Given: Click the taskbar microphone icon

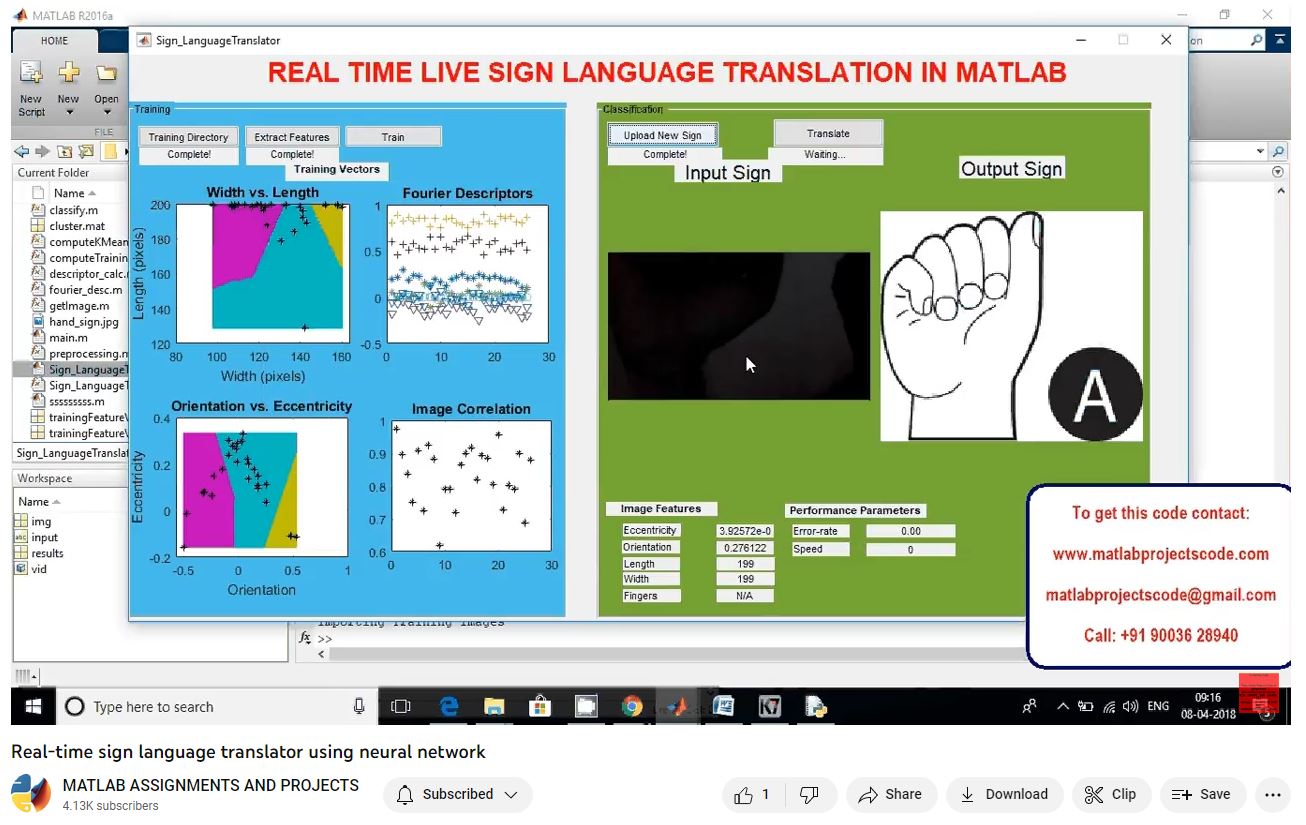Looking at the screenshot, I should click(359, 706).
